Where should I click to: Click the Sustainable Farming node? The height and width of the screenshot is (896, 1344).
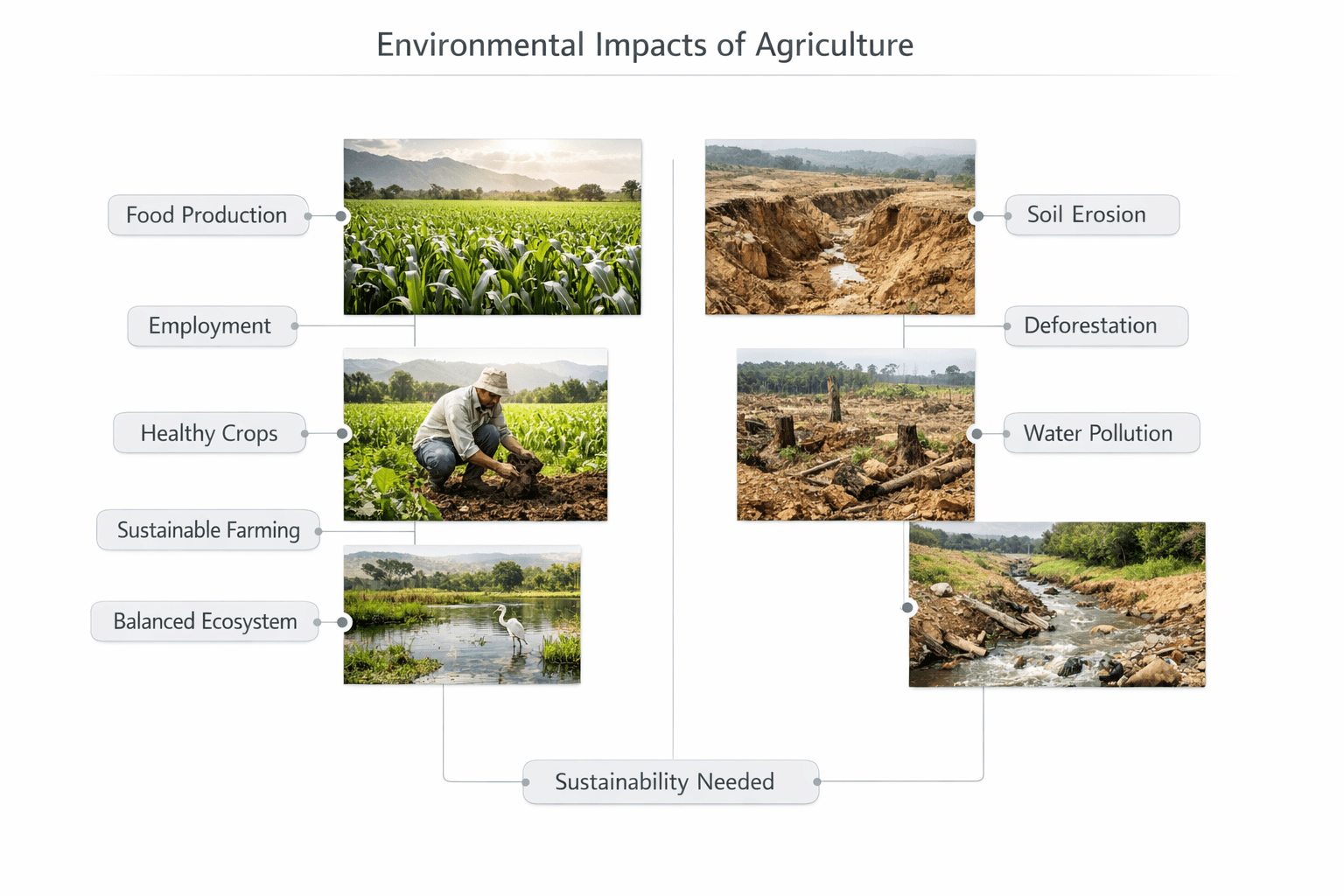(x=208, y=530)
